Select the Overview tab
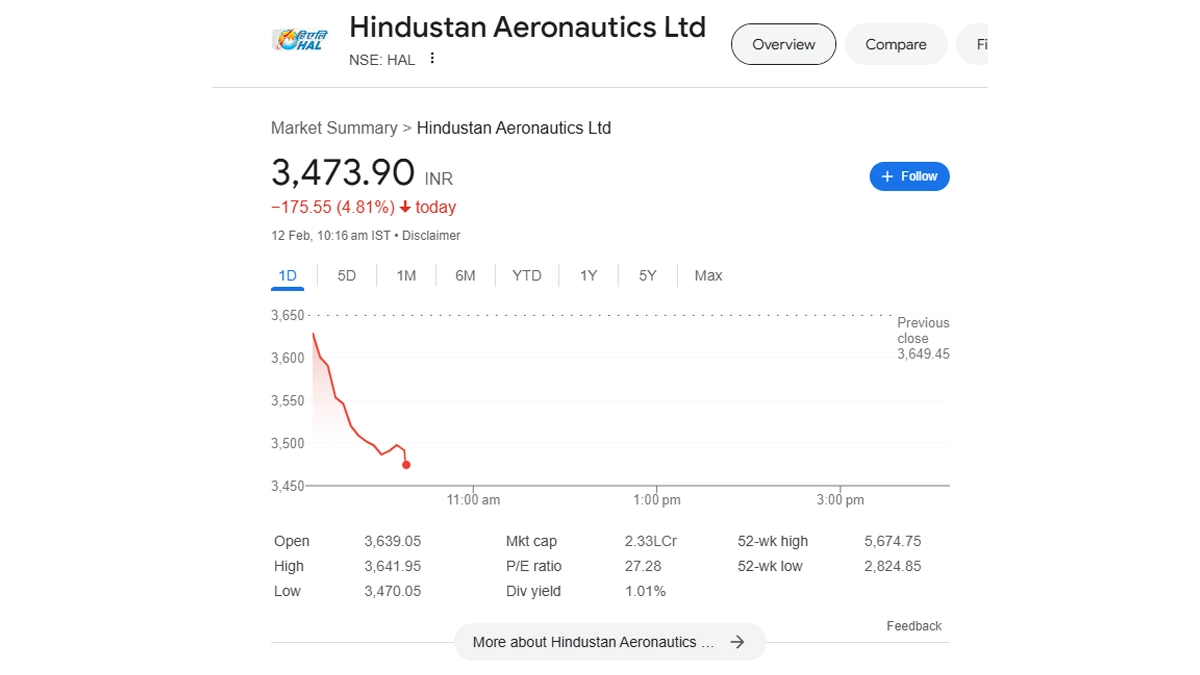 click(783, 45)
